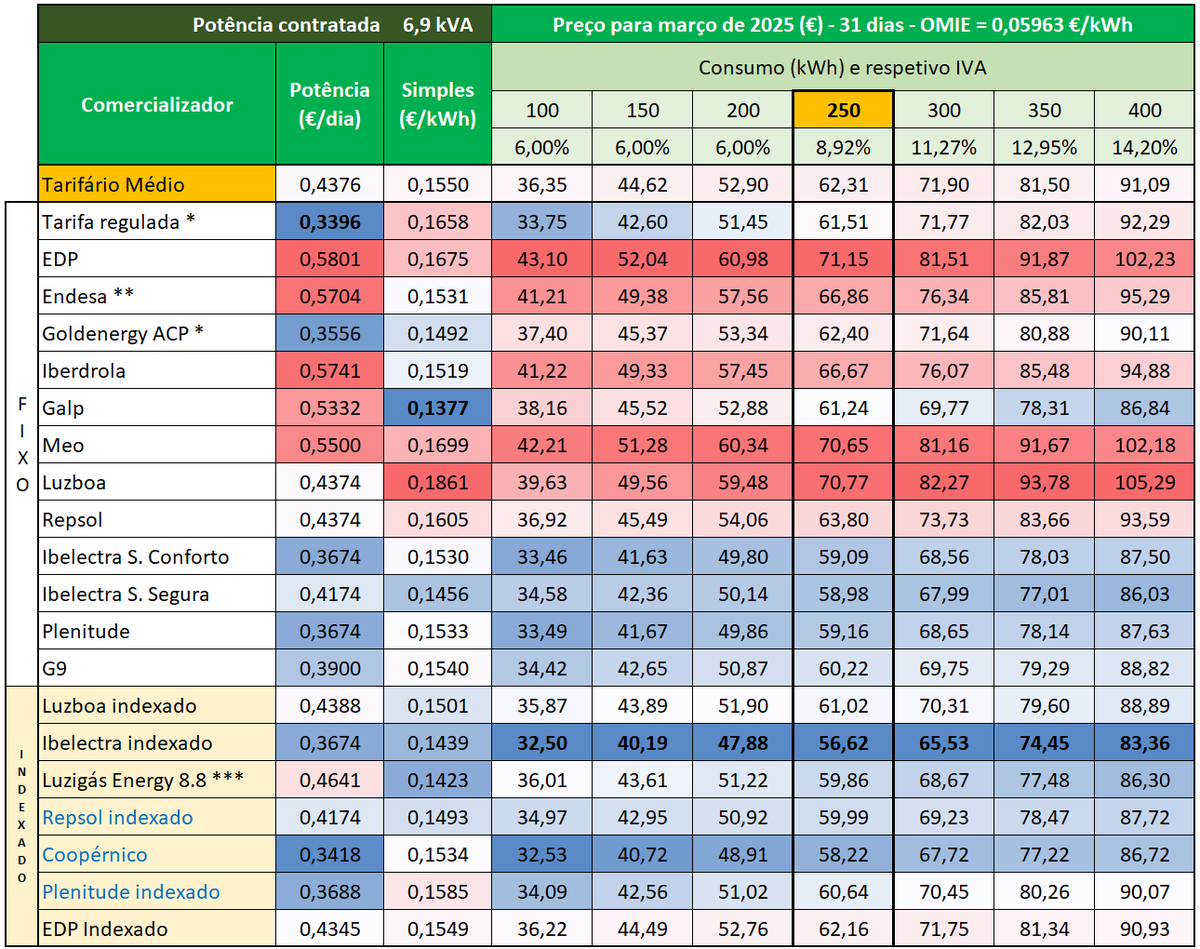Click the 'Luzigás Energy 8.8 ***' row label
This screenshot has height=949, width=1200.
click(157, 780)
